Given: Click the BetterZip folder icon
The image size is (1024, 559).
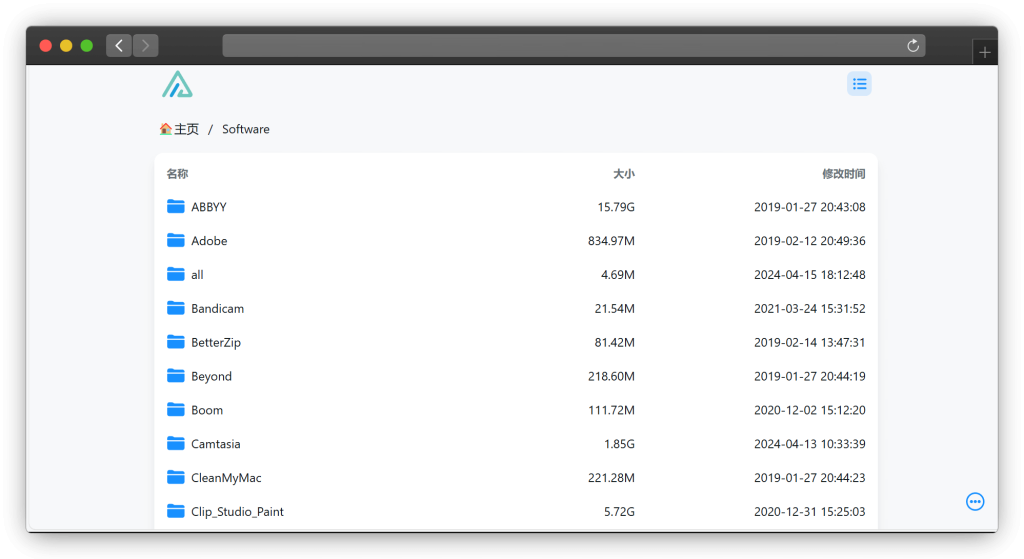Looking at the screenshot, I should [x=176, y=342].
